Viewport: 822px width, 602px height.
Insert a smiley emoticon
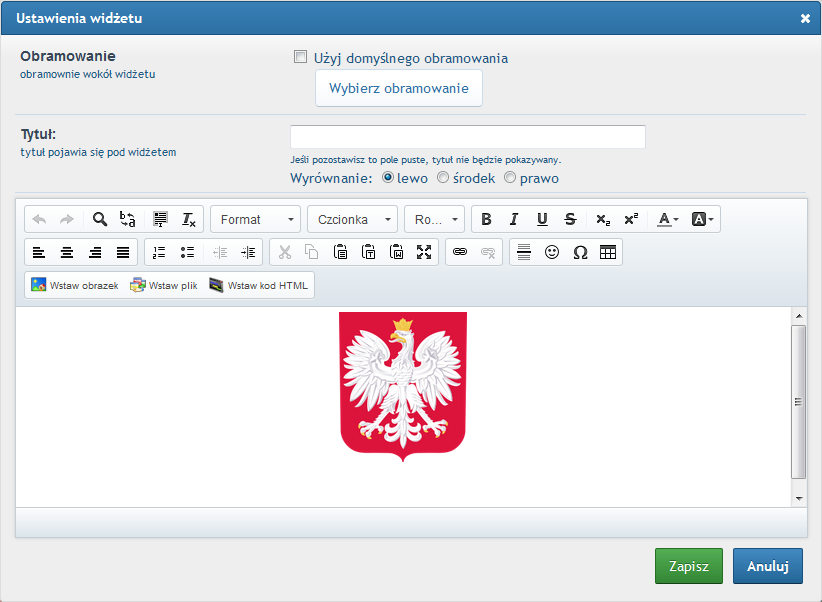552,252
